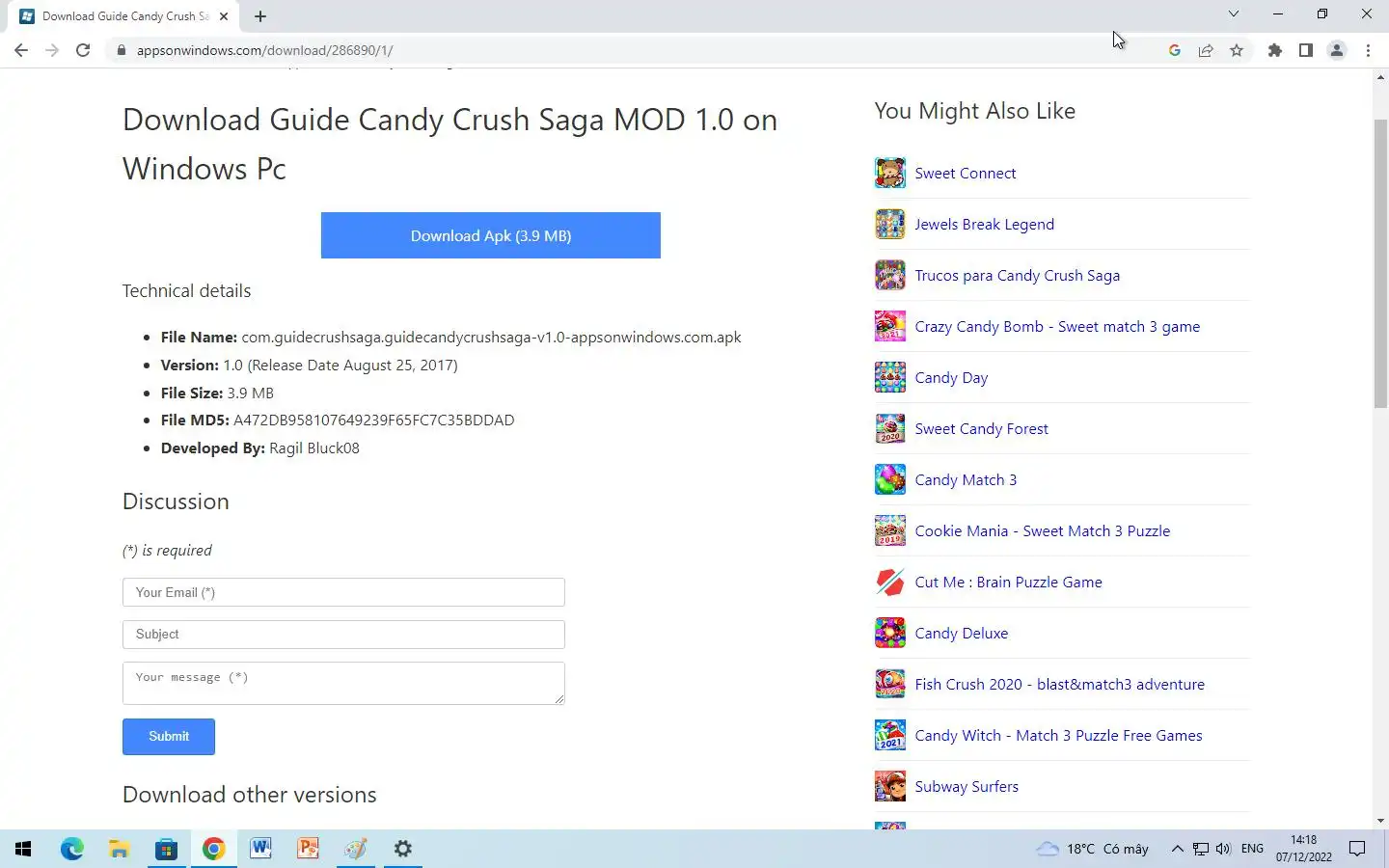The image size is (1389, 868).
Task: Focus the Subject field
Action: pyautogui.click(x=343, y=635)
